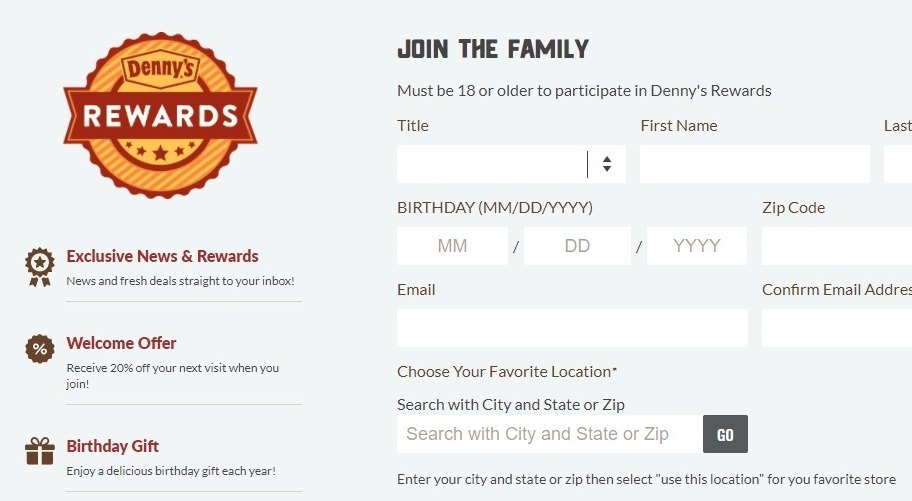Click the Birthday Gift heading

tap(113, 446)
